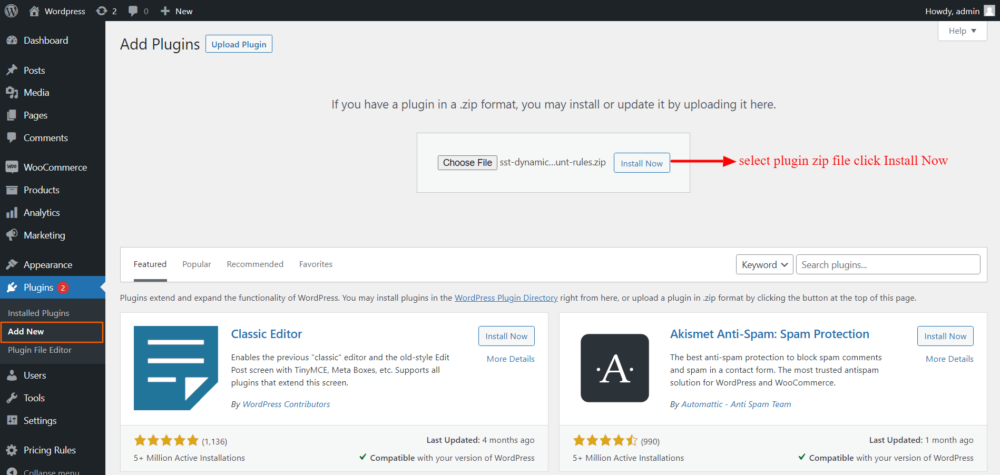Viewport: 1000px width, 475px height.
Task: Click the plus New icon in admin bar
Action: pos(165,11)
